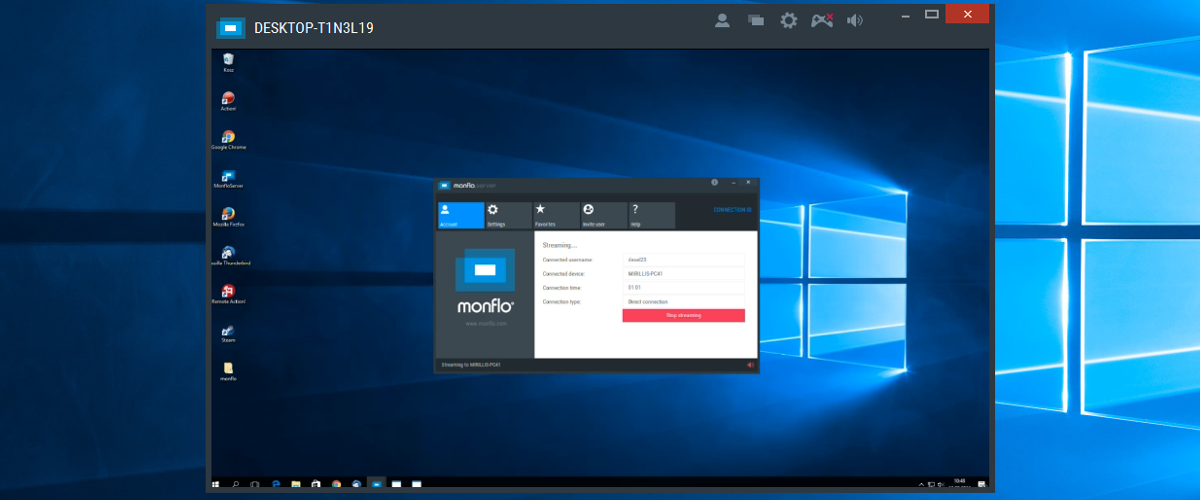Expand hidden tray icons on remote taskbar
The height and width of the screenshot is (500, 1200).
pos(921,485)
